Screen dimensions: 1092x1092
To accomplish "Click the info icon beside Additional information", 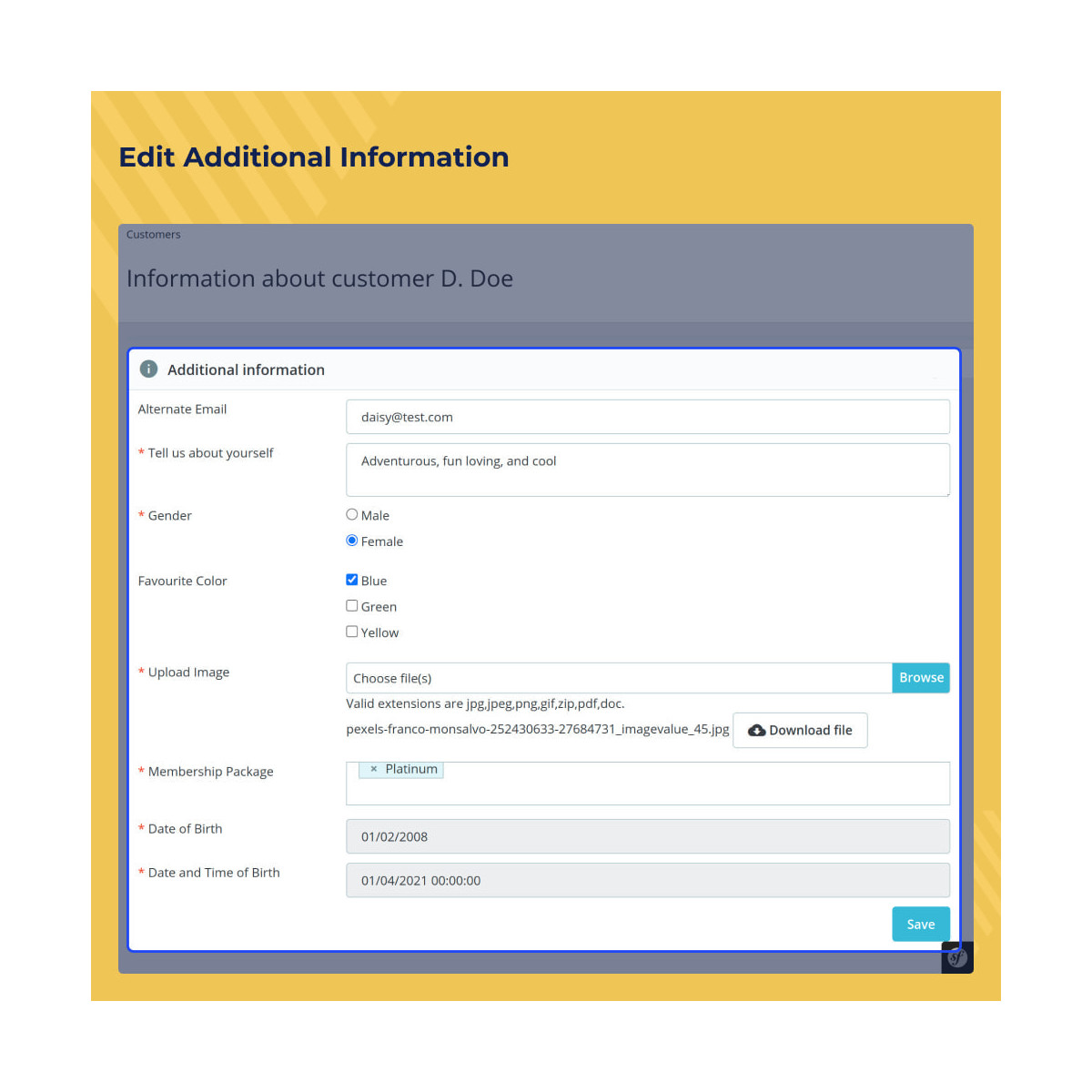I will 148,369.
